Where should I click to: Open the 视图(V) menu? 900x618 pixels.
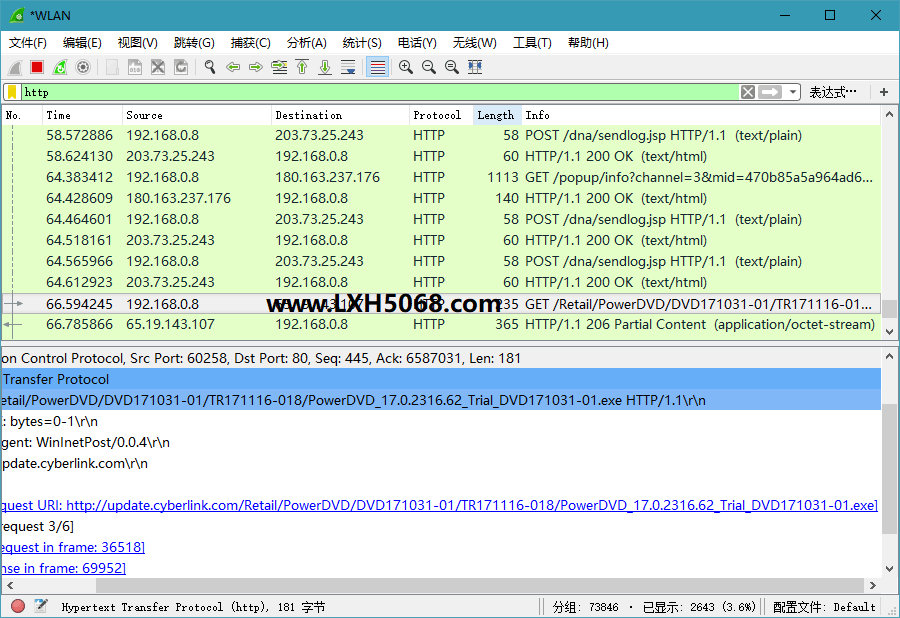[x=138, y=43]
